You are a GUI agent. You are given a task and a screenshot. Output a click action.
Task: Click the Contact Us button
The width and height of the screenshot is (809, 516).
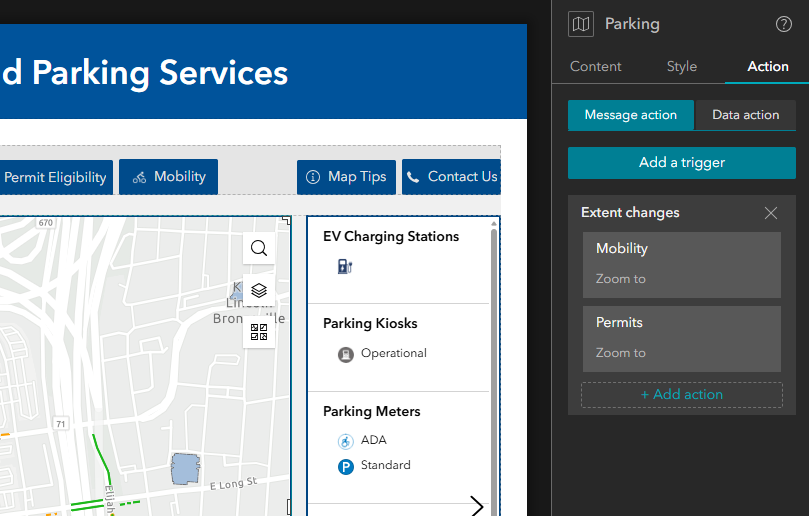(x=451, y=177)
